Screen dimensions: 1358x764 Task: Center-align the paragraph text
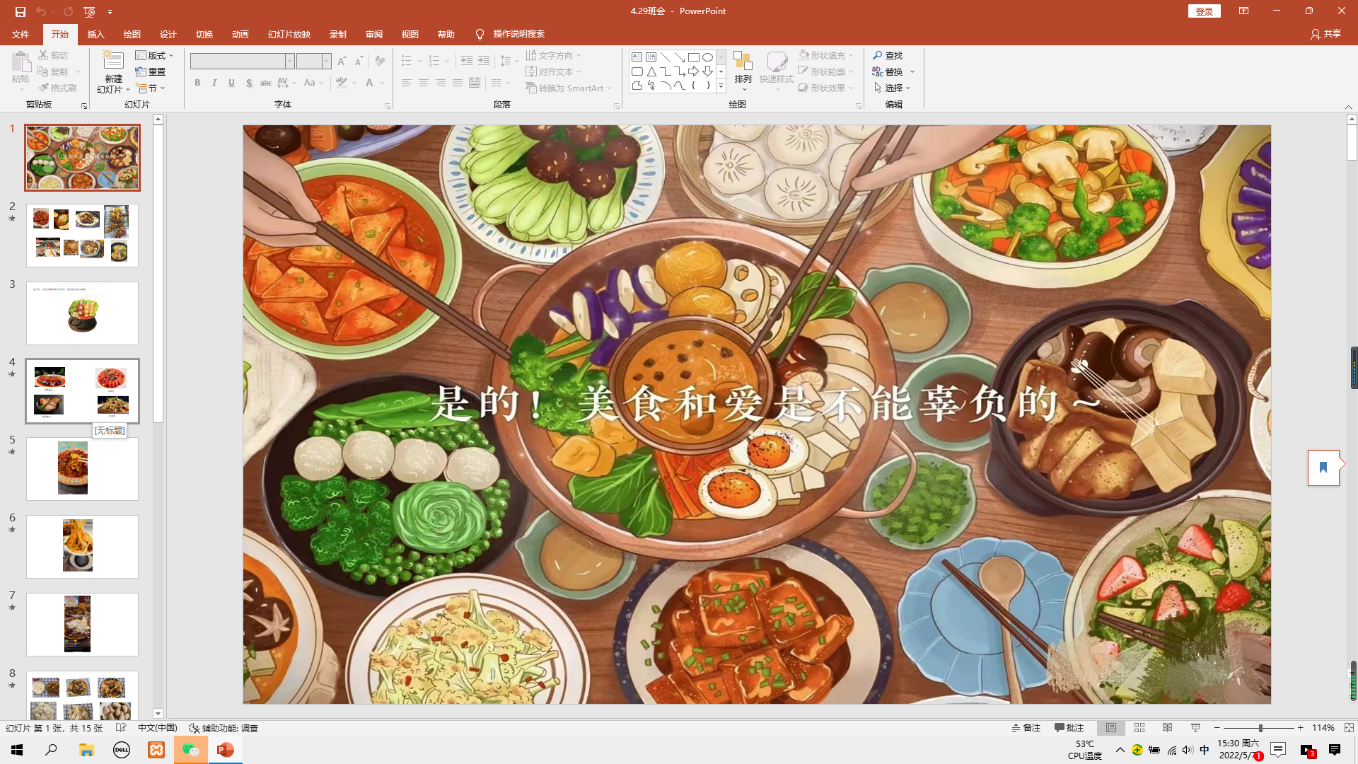(423, 83)
